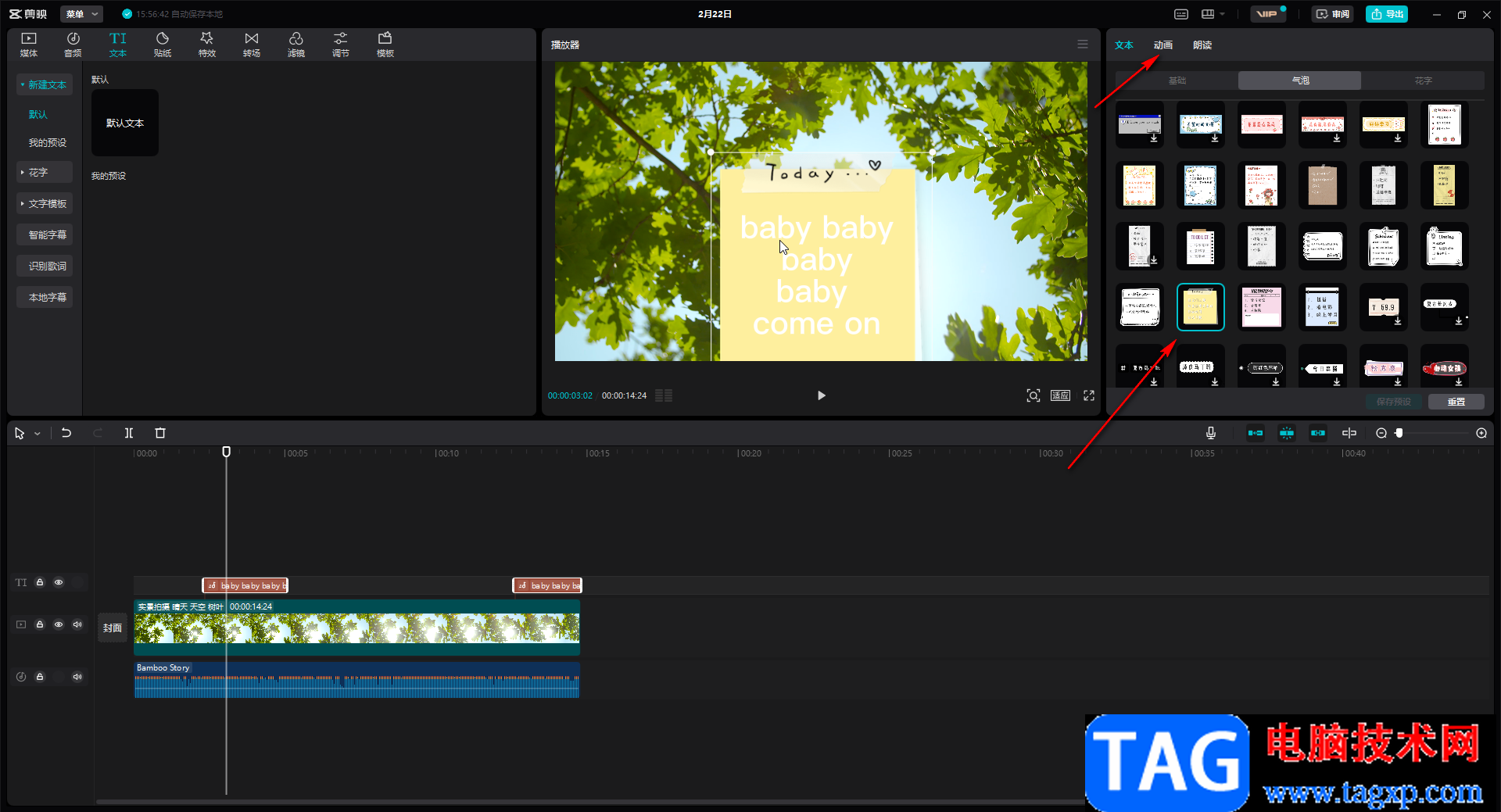Toggle main track magnet snapping
Screen dimensions: 1501x812
(x=1256, y=433)
